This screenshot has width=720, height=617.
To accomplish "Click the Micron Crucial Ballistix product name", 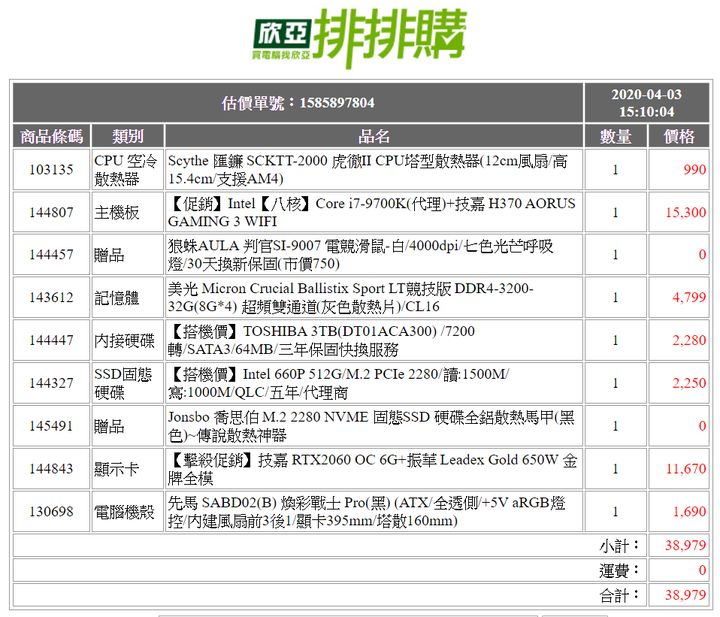I will (x=350, y=297).
